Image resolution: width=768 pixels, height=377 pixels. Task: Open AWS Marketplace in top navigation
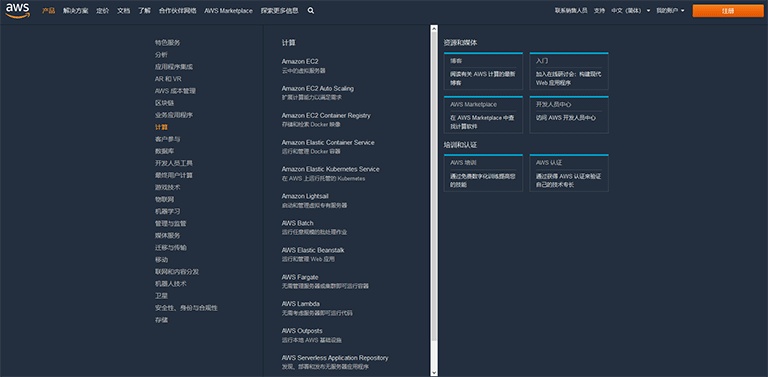click(229, 11)
